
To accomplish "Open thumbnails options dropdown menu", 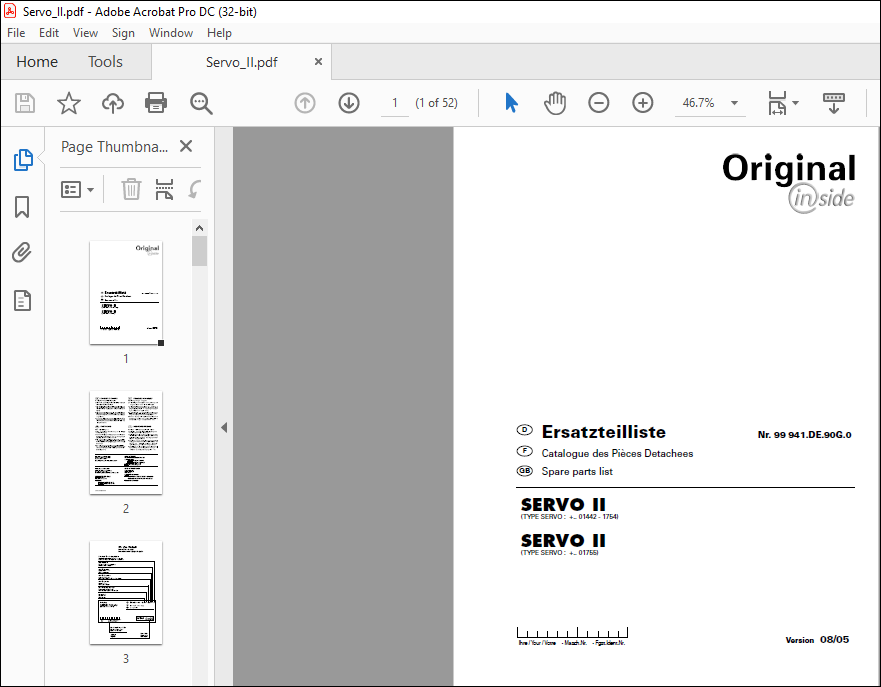I will (x=77, y=190).
